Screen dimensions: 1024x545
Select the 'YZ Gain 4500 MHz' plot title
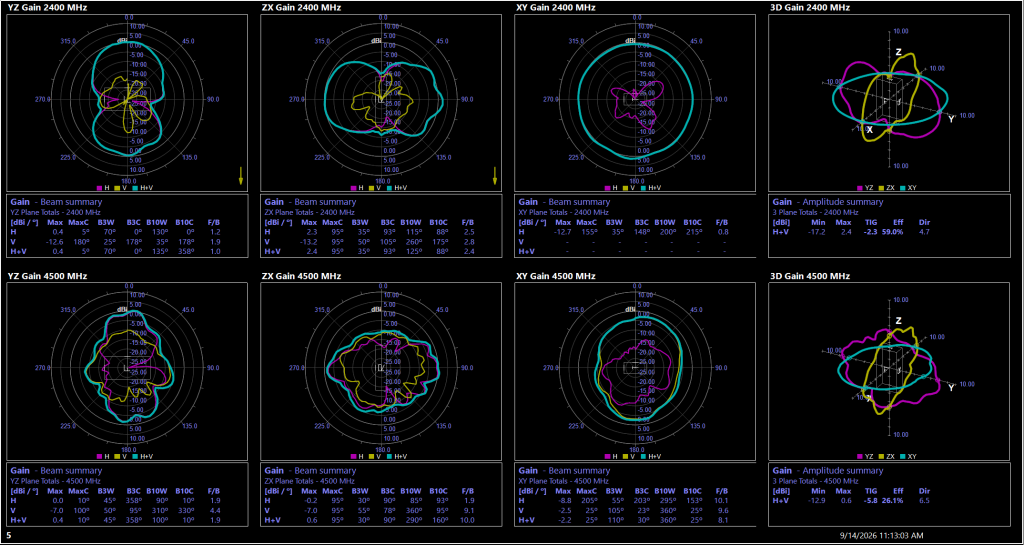pyautogui.click(x=48, y=276)
